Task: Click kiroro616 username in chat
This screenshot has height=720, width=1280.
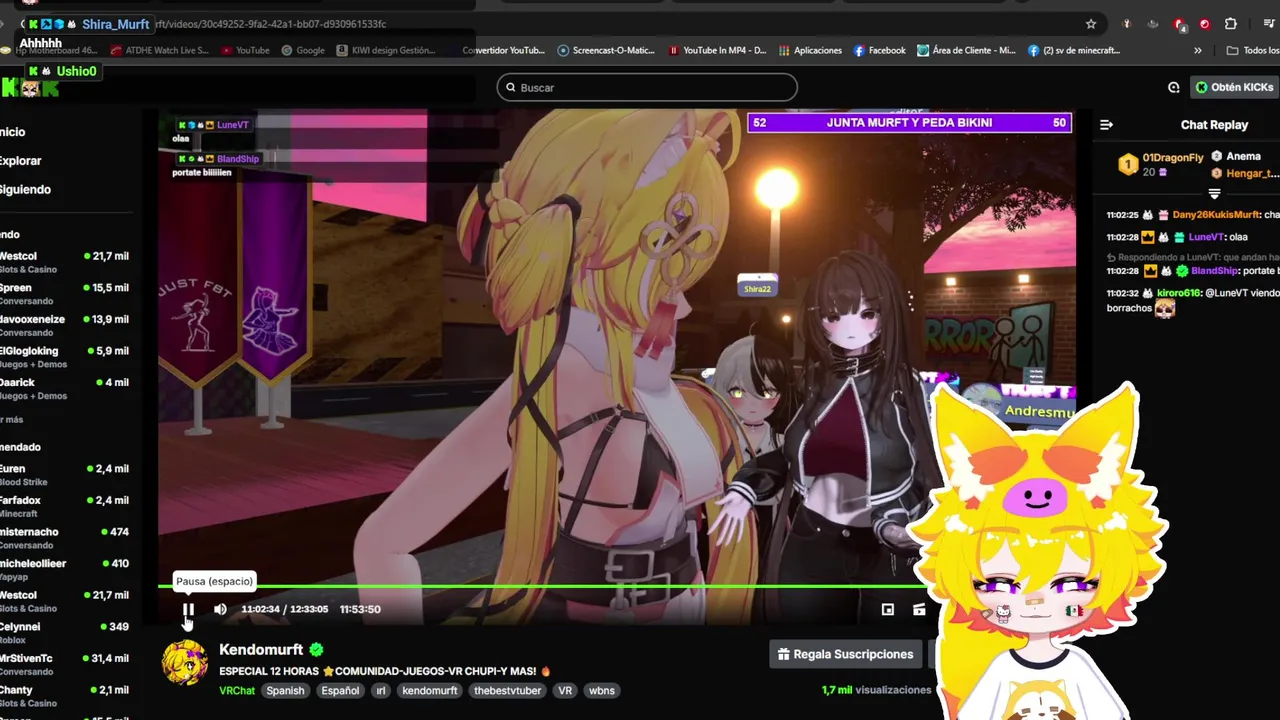Action: point(1178,293)
